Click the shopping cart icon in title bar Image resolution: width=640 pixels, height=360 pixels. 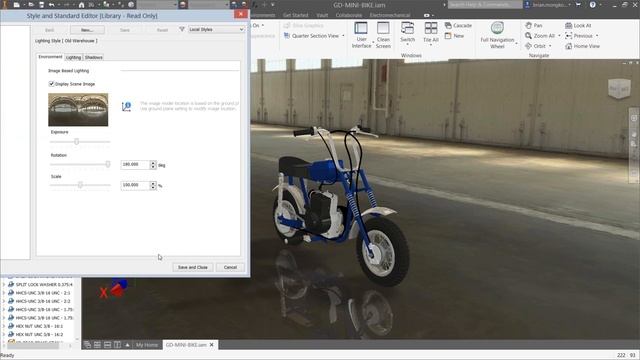[x=578, y=5]
